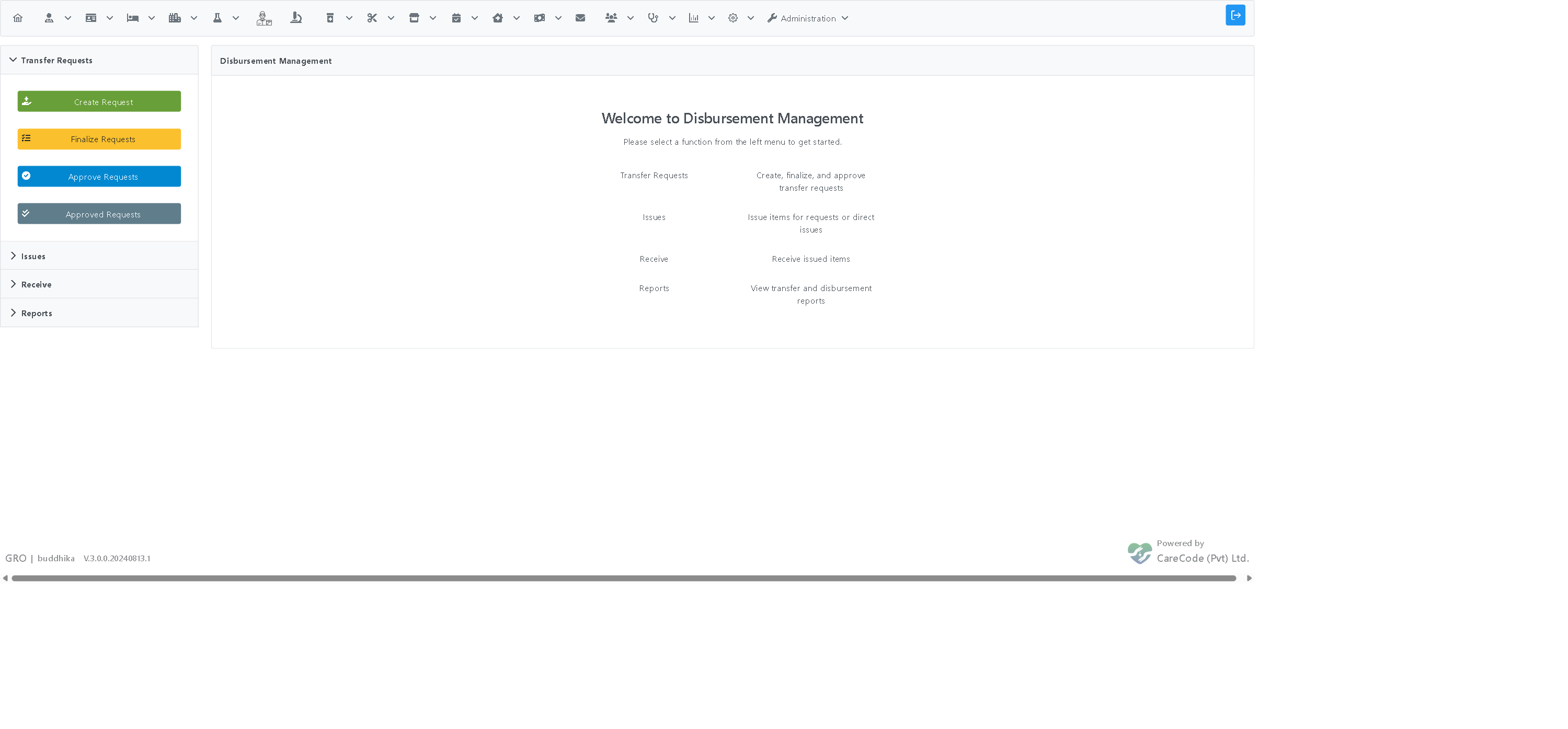Expand dropdown arrow next to calendar icon

tap(475, 18)
